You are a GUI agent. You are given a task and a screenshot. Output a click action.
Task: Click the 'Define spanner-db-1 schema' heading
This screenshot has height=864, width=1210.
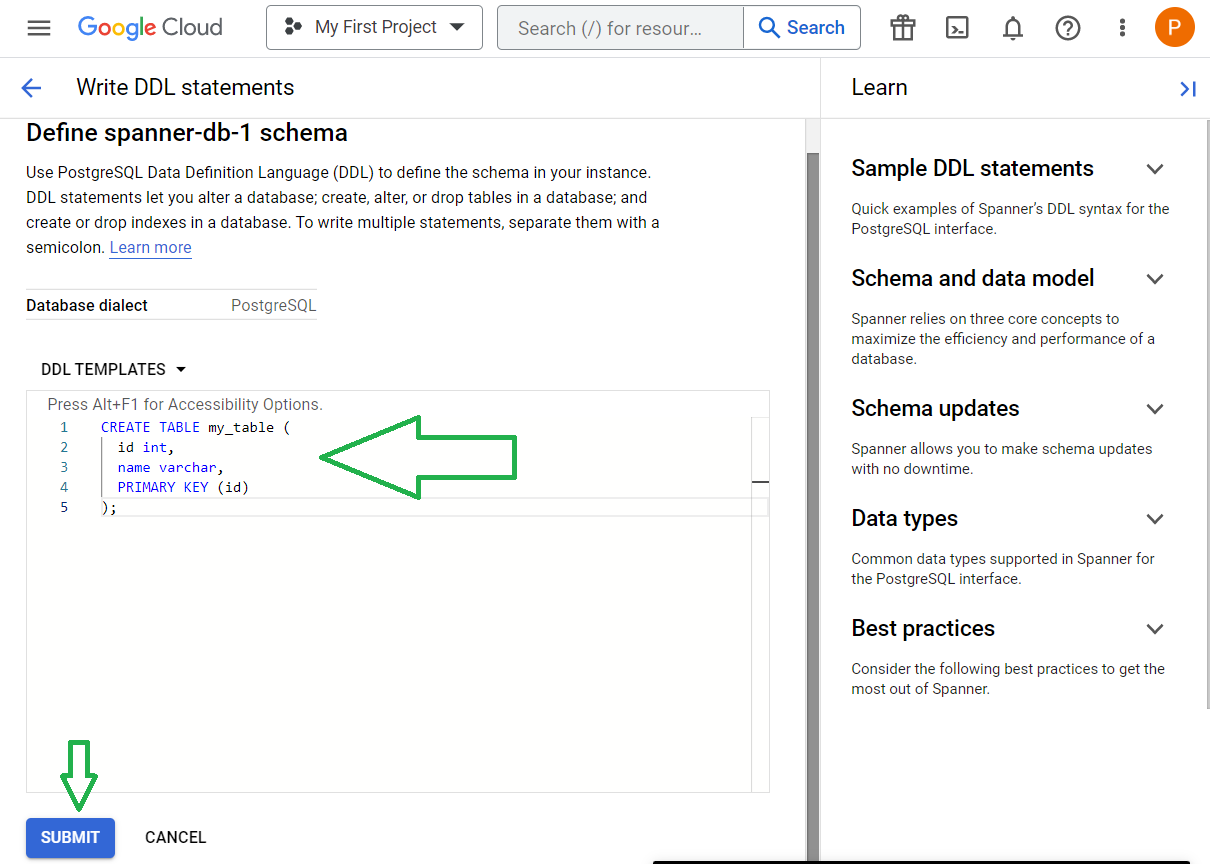point(187,133)
